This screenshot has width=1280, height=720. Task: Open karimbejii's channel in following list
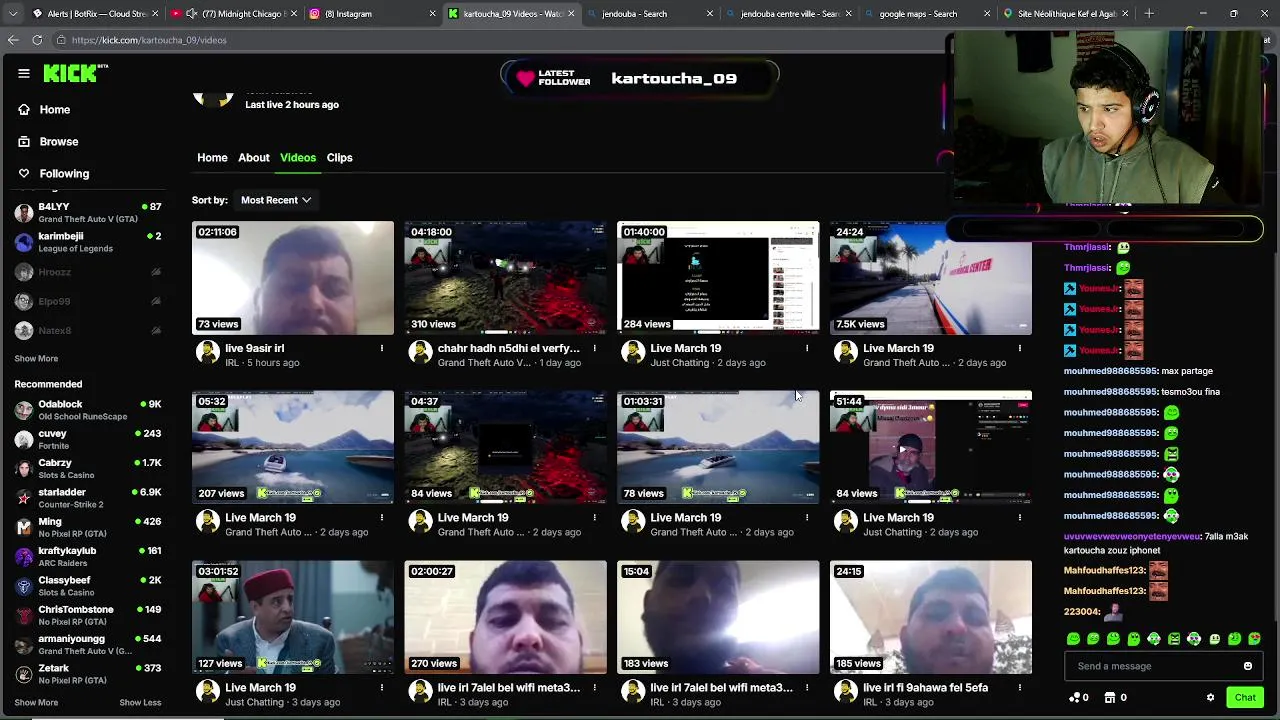pyautogui.click(x=87, y=241)
